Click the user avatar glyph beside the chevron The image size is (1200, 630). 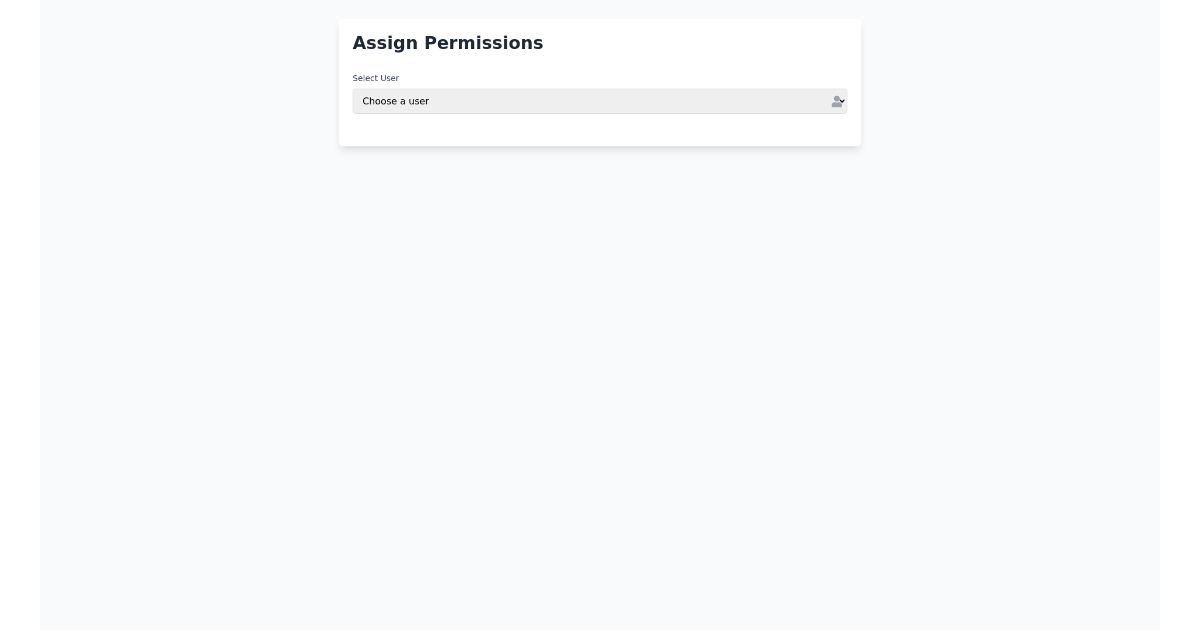836,102
